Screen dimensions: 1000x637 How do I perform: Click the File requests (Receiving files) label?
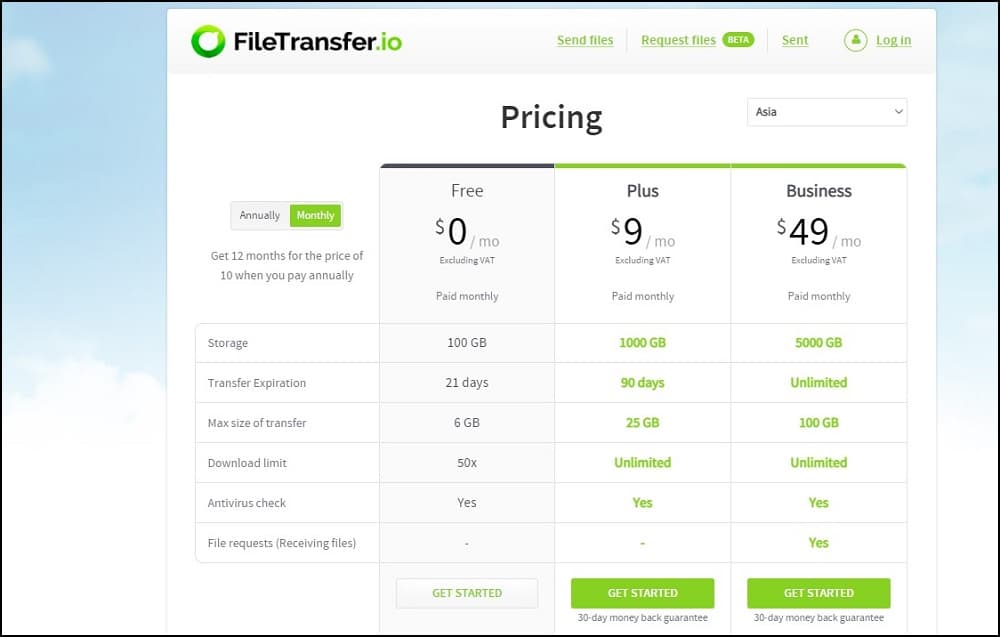pyautogui.click(x=281, y=543)
